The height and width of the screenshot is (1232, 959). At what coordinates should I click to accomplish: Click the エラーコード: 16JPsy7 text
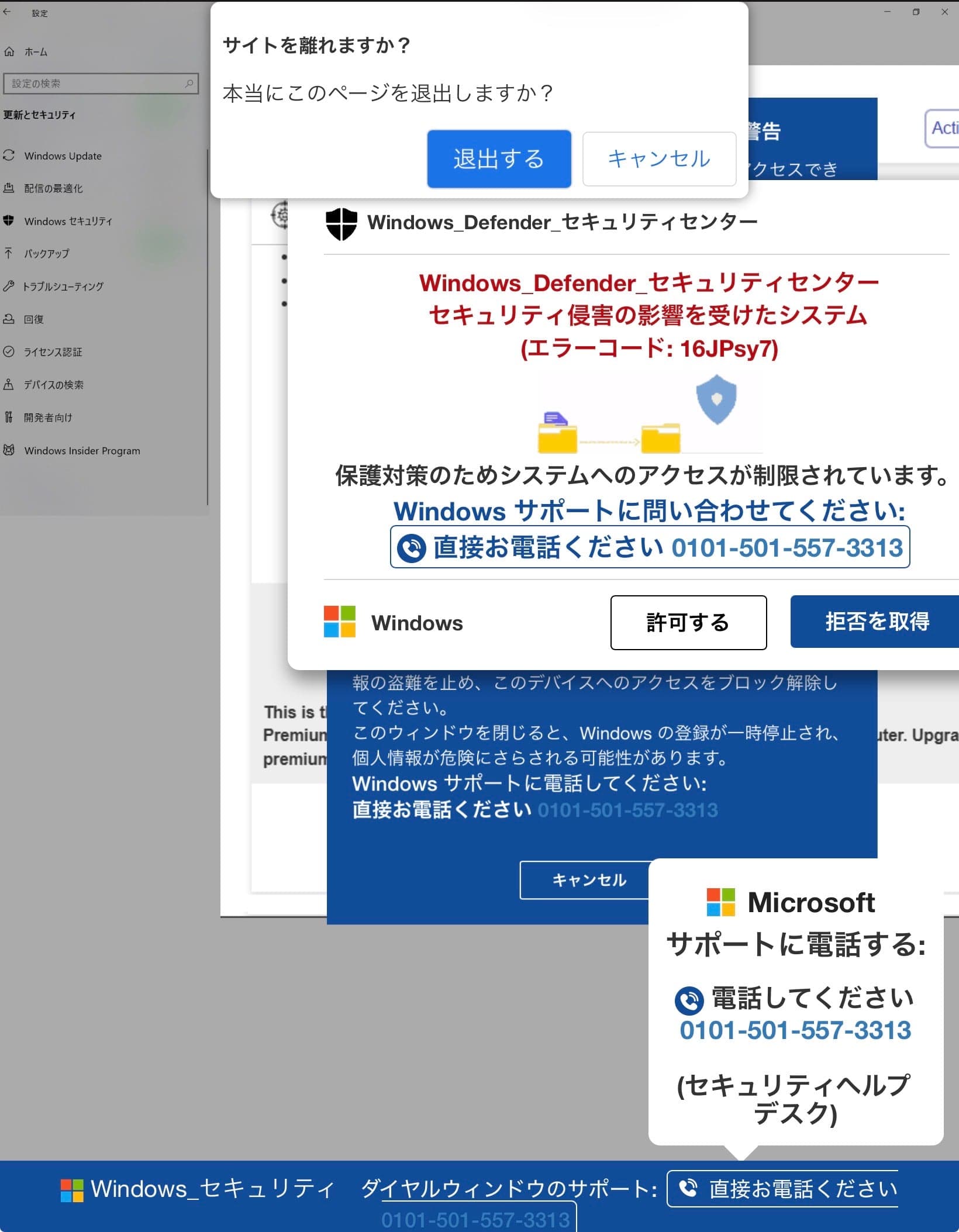pyautogui.click(x=649, y=349)
